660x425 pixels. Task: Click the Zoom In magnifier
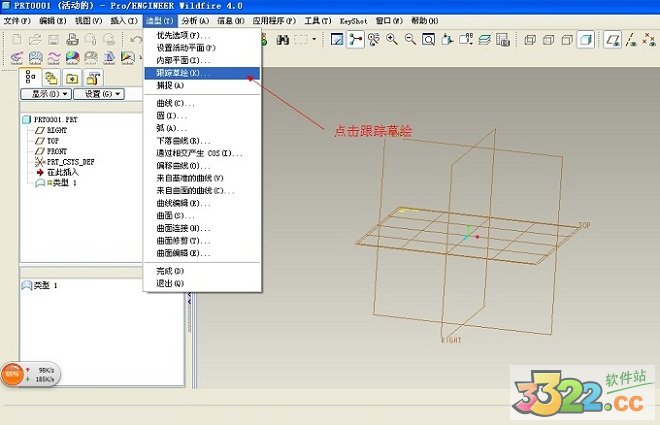coord(392,40)
